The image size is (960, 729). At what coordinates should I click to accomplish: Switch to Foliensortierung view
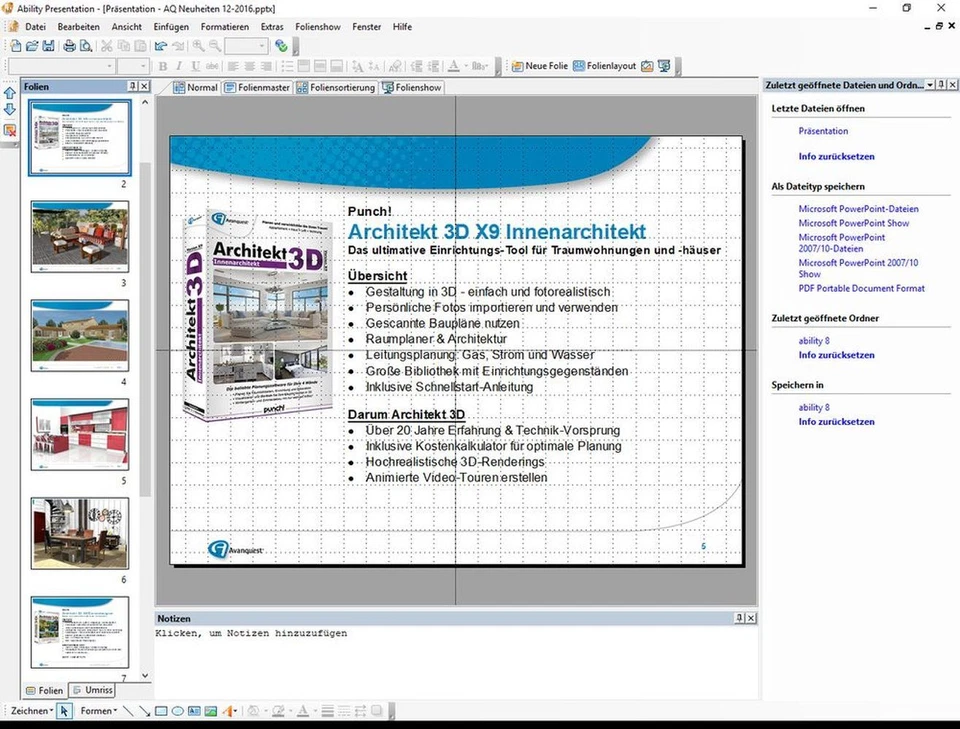(x=335, y=87)
